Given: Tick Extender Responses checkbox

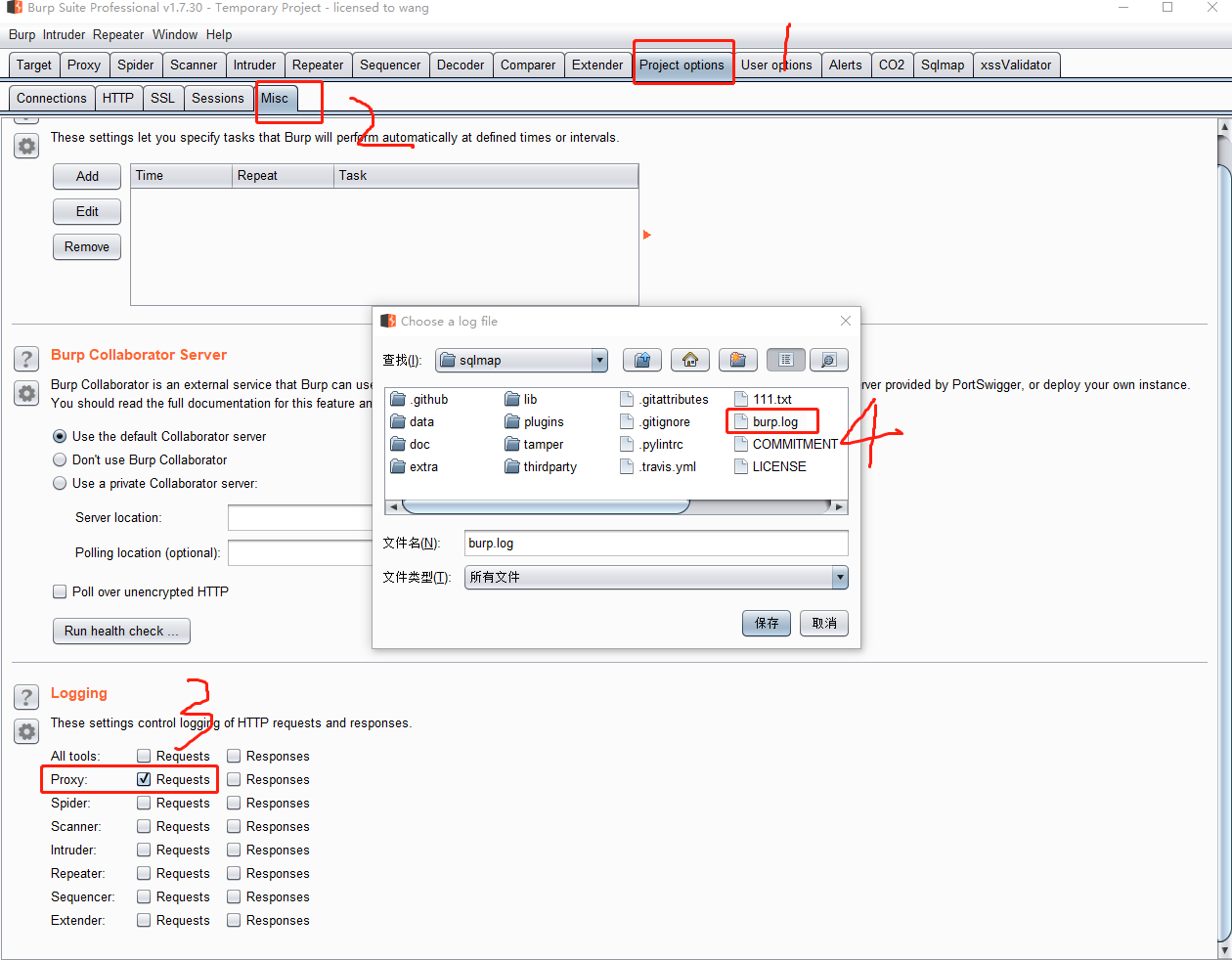Looking at the screenshot, I should coord(234,920).
